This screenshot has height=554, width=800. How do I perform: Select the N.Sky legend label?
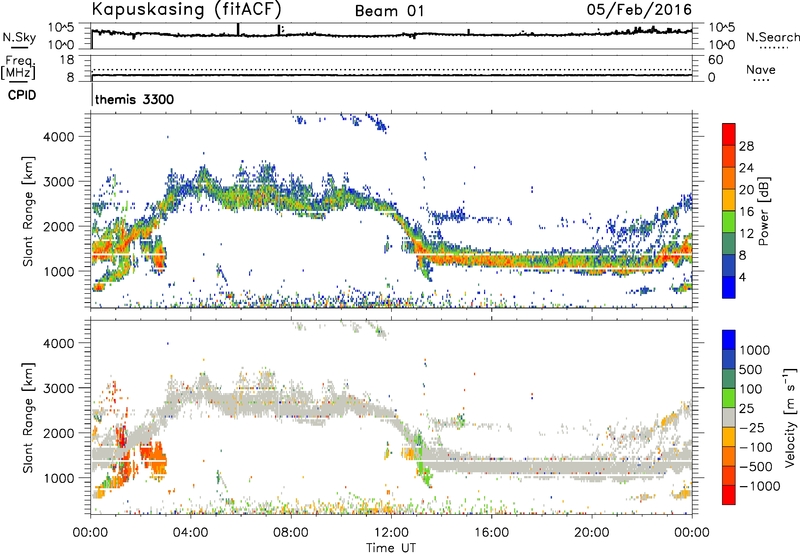[19, 37]
